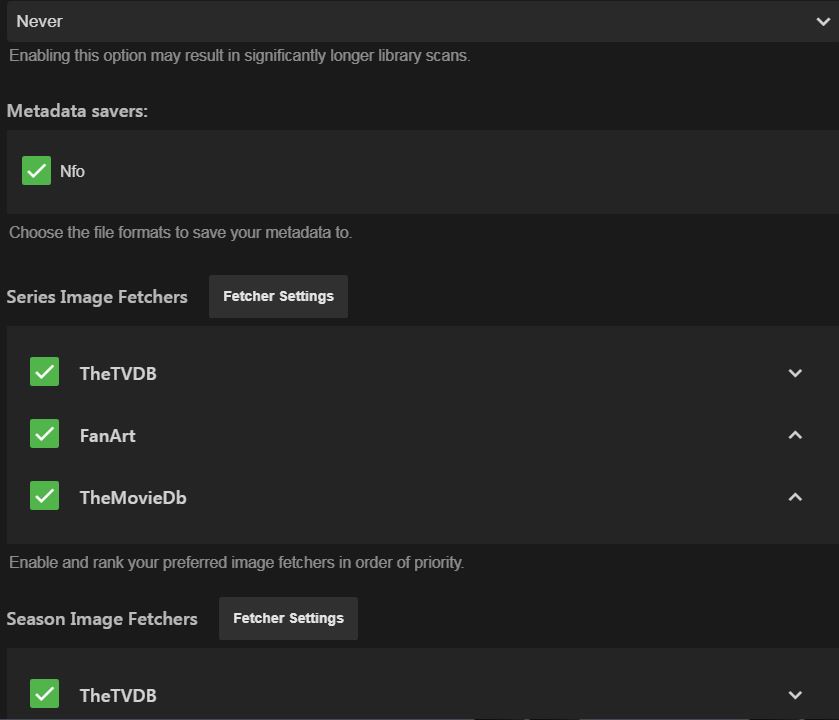Select the TheMovieDb fetcher name
Viewport: 839px width, 720px height.
[x=133, y=498]
